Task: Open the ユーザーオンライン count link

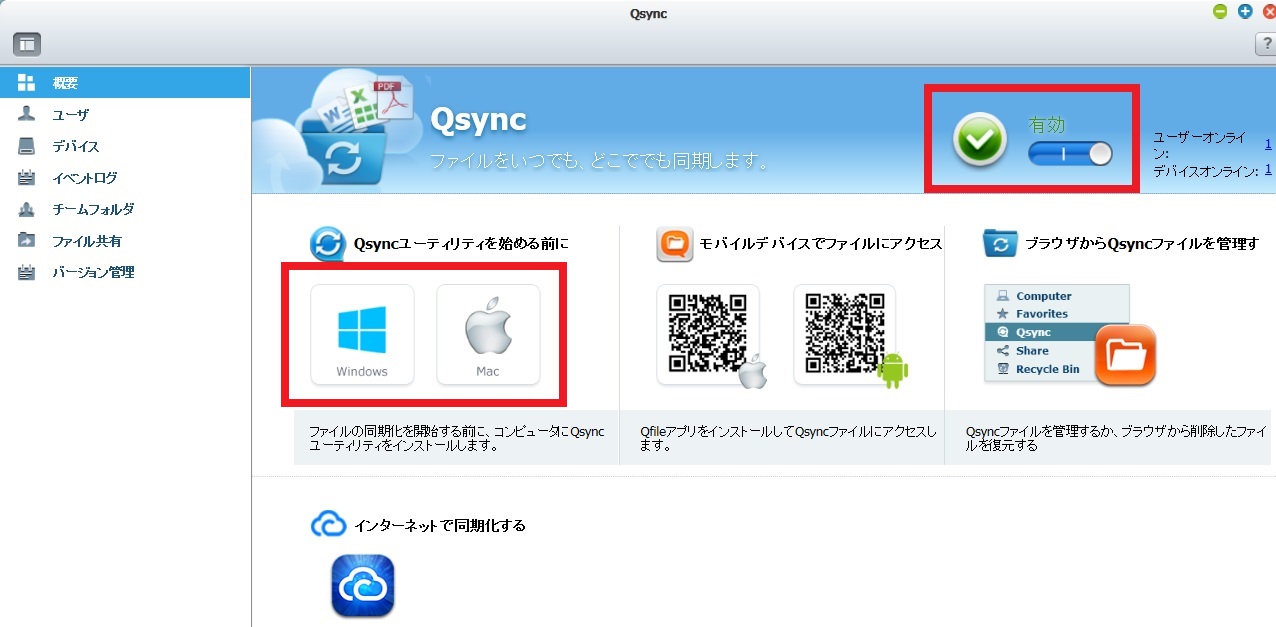Action: (x=1268, y=145)
